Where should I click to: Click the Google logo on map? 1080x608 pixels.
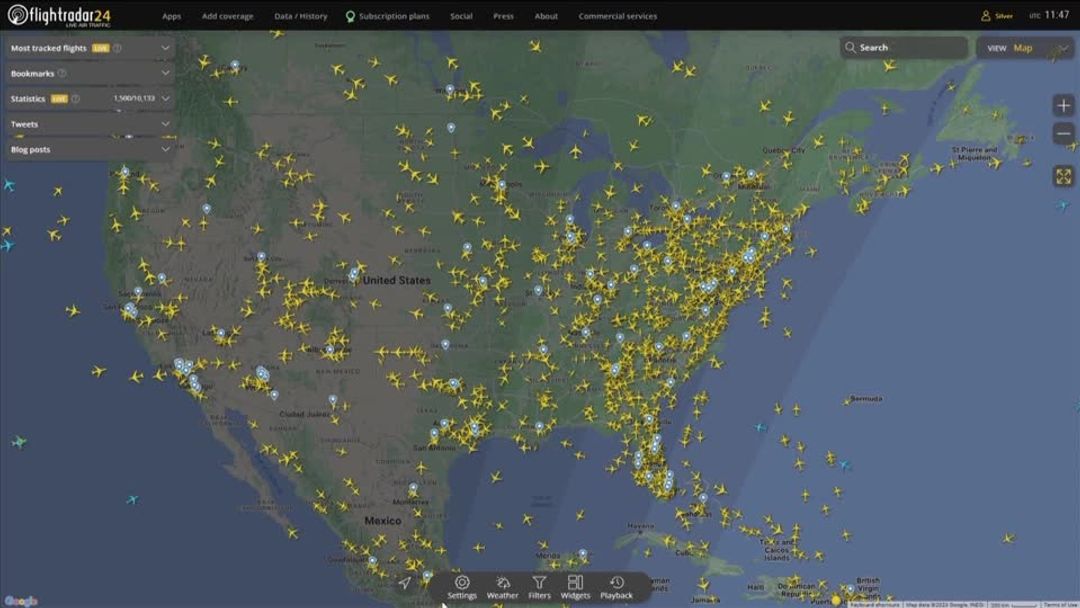coord(21,601)
